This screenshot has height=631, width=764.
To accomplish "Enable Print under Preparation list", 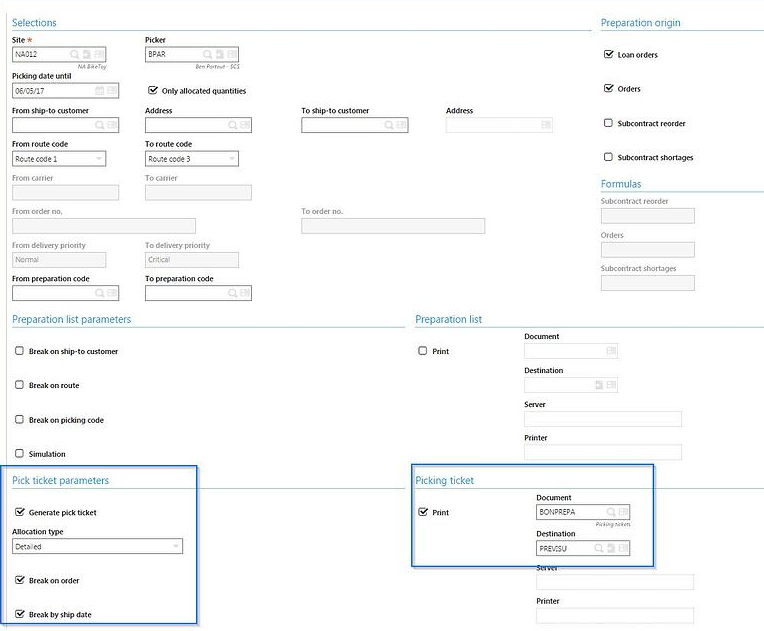I will (423, 351).
